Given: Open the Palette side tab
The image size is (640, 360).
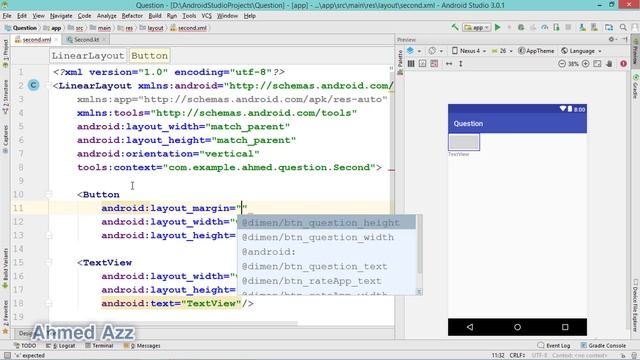Looking at the screenshot, I should point(400,61).
